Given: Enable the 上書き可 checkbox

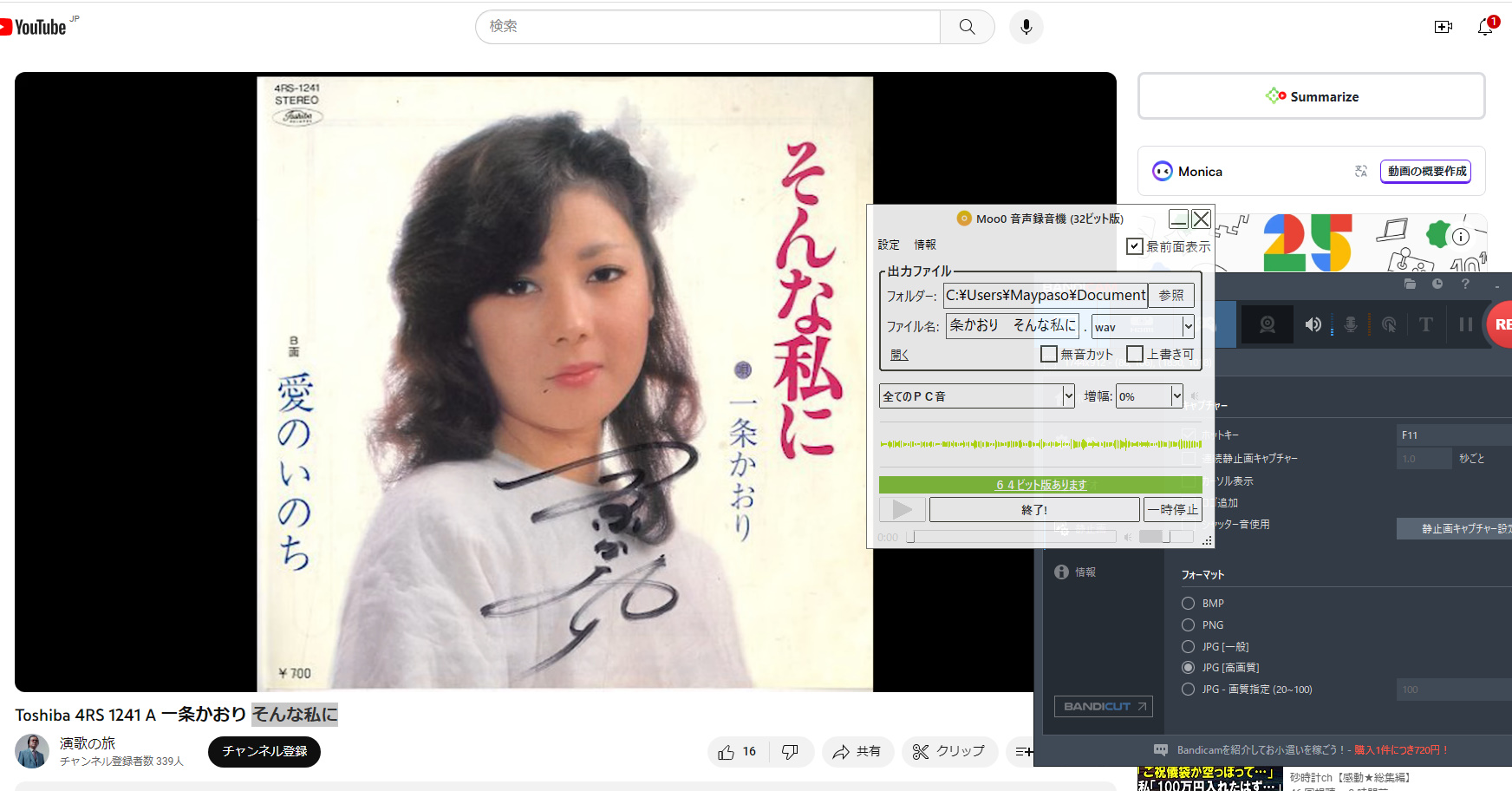Looking at the screenshot, I should click(1135, 354).
